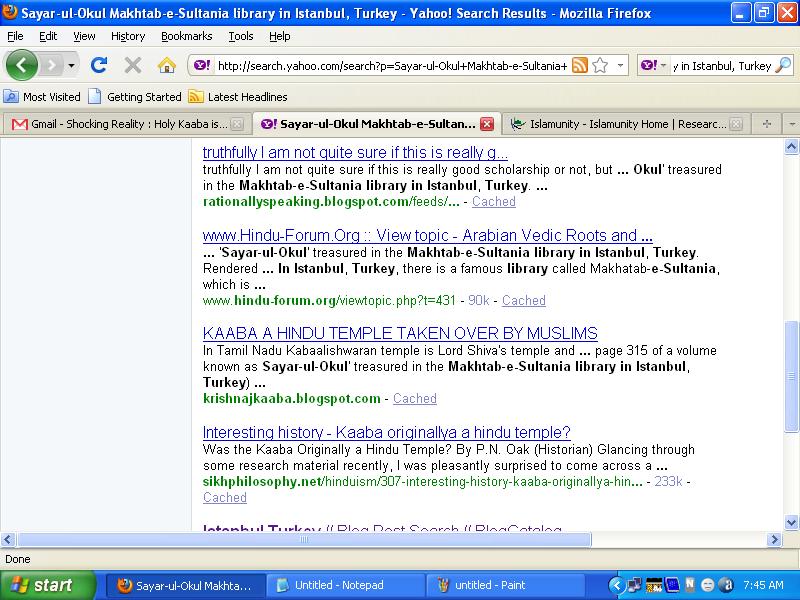This screenshot has width=800, height=600.
Task: Open KAABA A HINDU TEMPLE TAKEN OVER result
Action: [400, 333]
